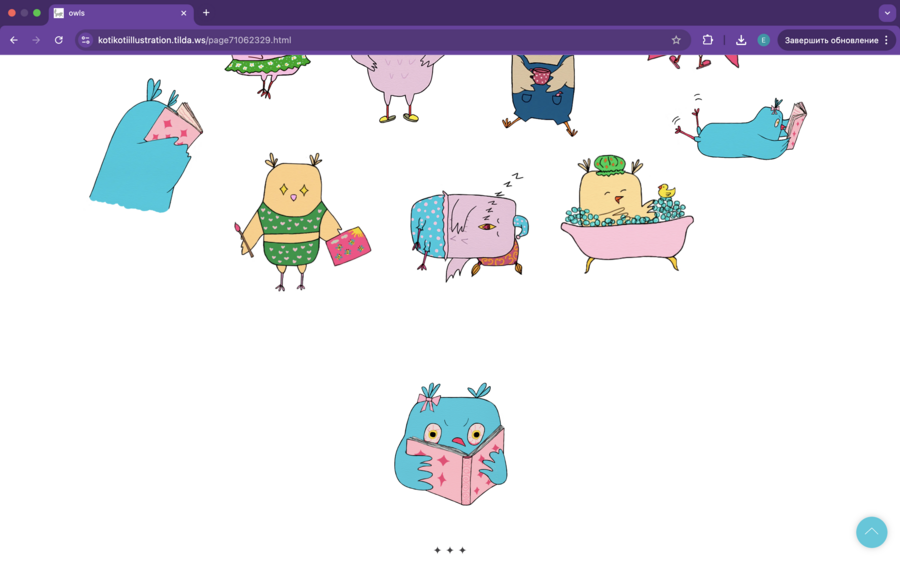
Task: Click the forward navigation arrow
Action: [x=36, y=40]
